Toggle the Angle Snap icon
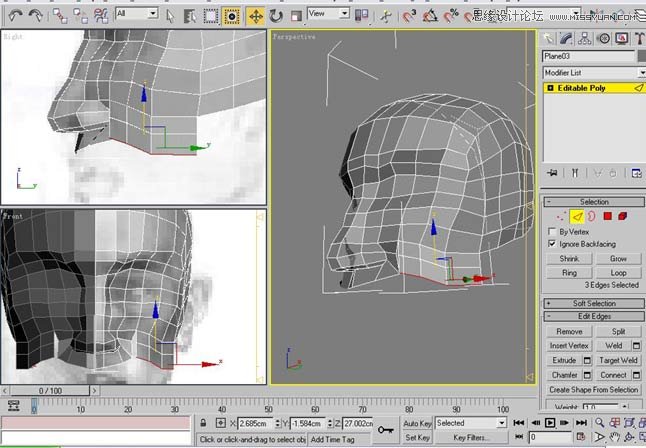This screenshot has width=646, height=448. (430, 16)
